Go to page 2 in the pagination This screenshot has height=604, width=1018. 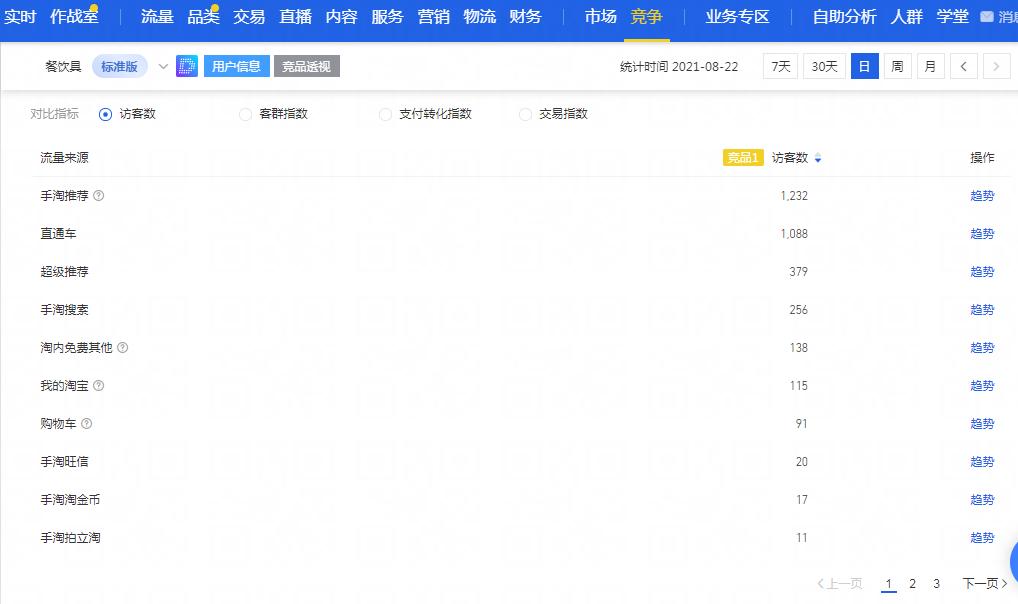(912, 583)
